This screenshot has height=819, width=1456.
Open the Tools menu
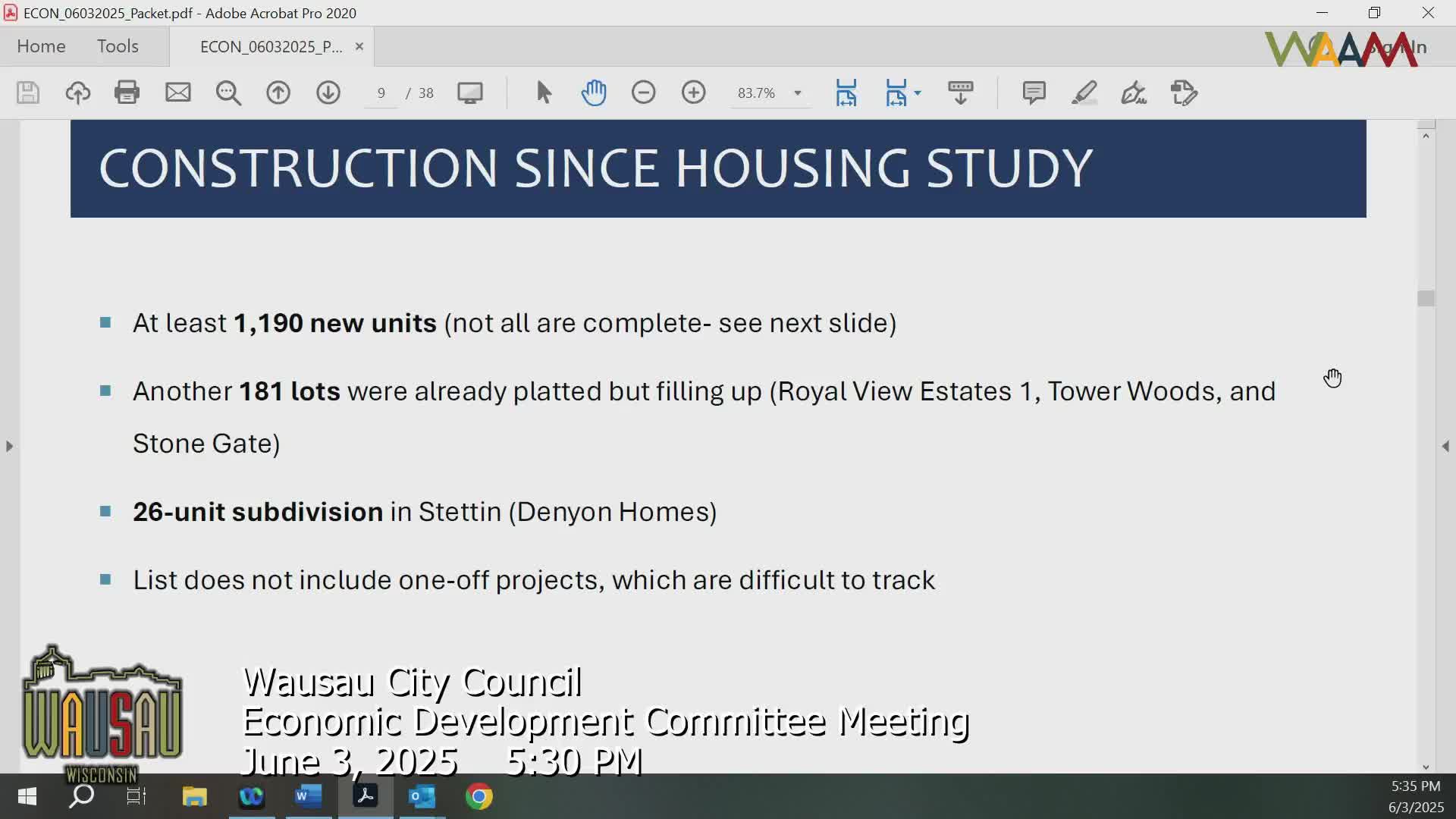[118, 46]
